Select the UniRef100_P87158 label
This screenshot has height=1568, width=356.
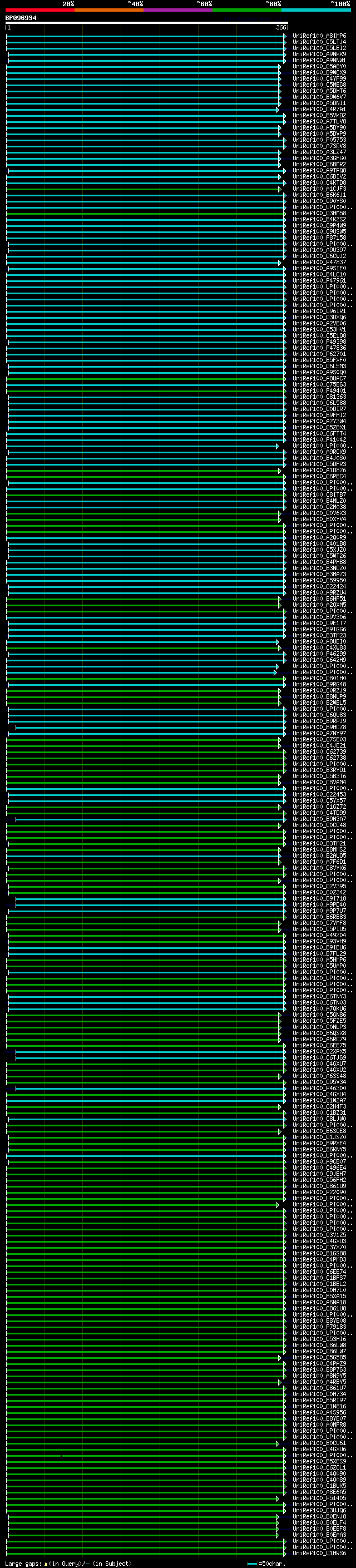pos(319,238)
